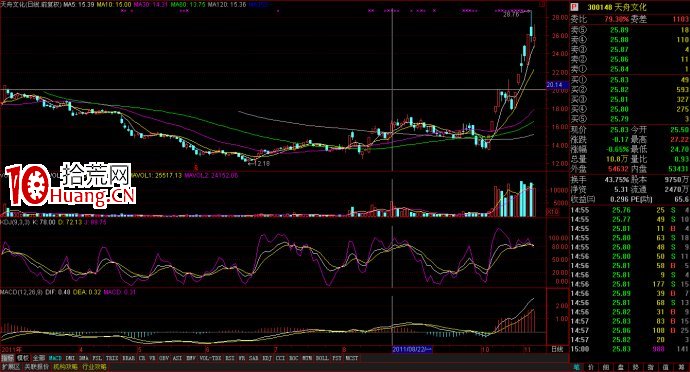The width and height of the screenshot is (690, 372).
Task: Open the 指标 indicators tab
Action: click(x=7, y=358)
